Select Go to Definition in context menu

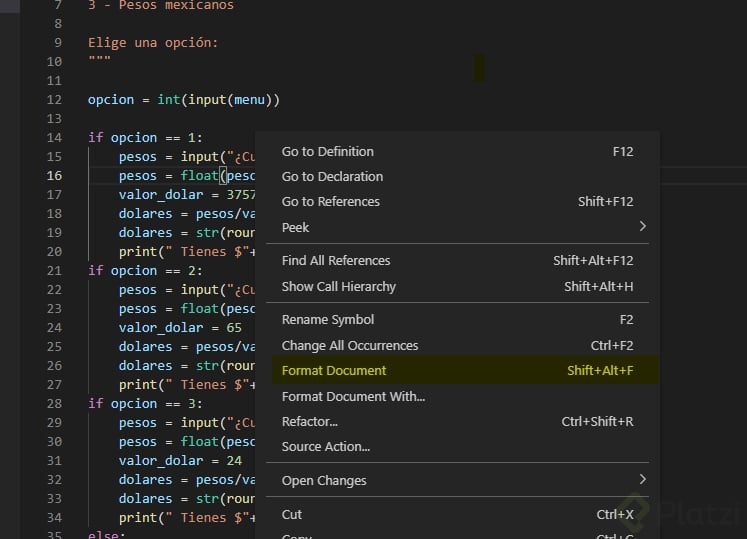point(457,152)
